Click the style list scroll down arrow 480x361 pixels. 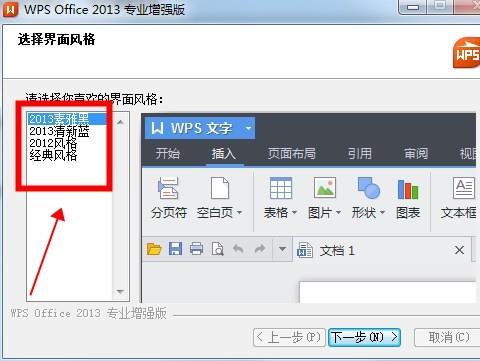(x=120, y=292)
